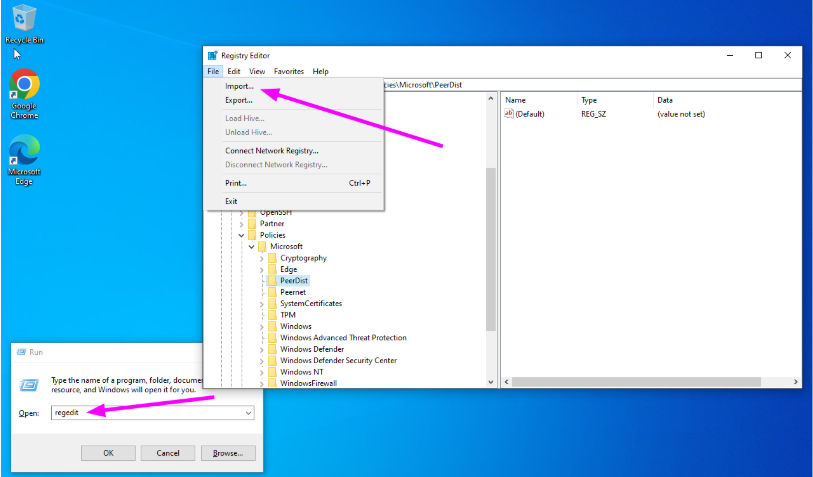Click the tree pane vertical scrollbar thumb

(x=490, y=249)
